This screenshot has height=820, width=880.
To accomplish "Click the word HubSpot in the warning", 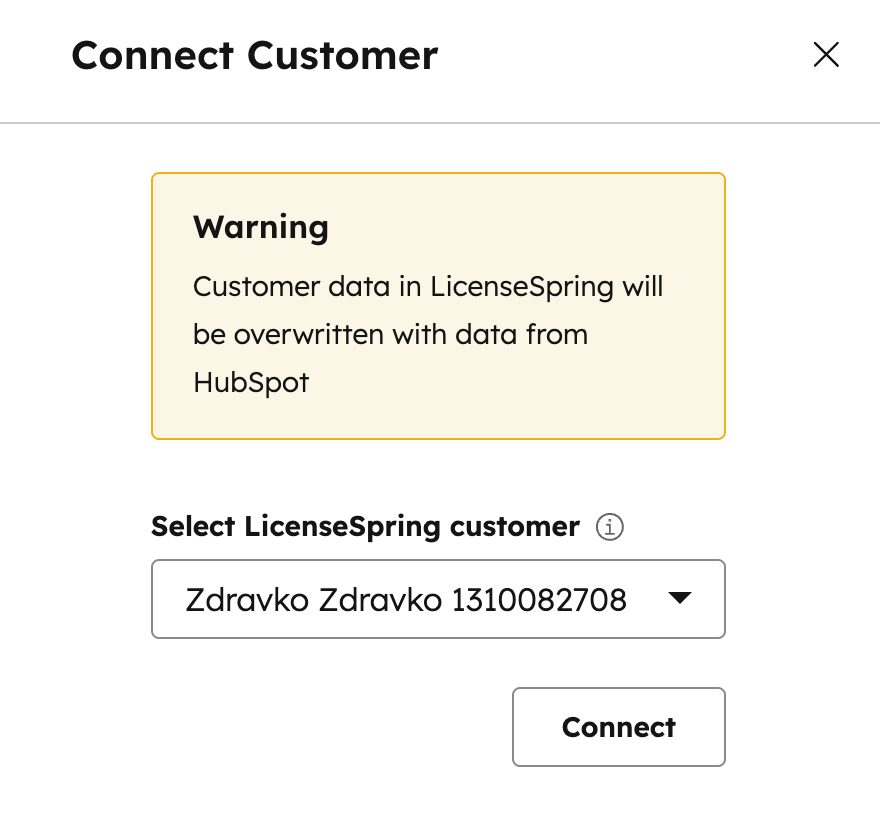I will pyautogui.click(x=251, y=382).
